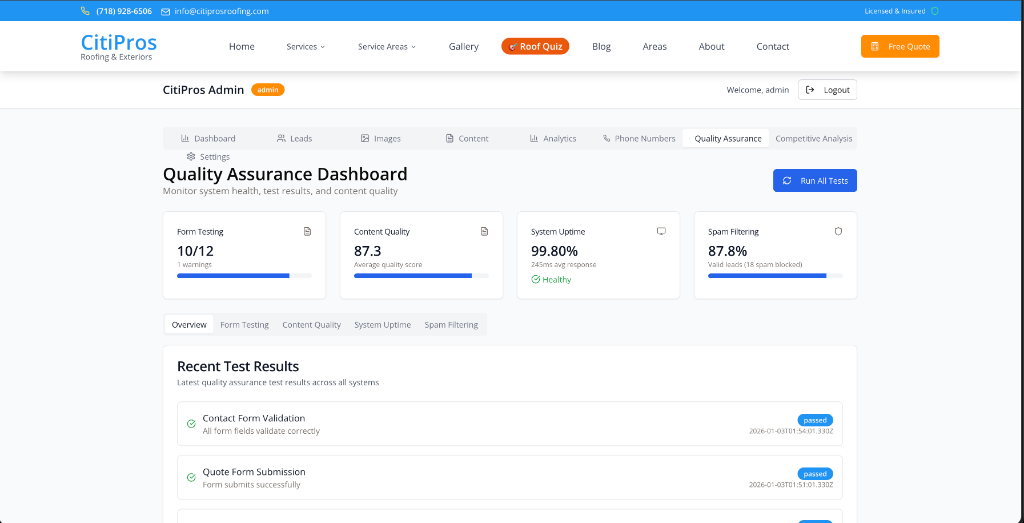
Task: Click the logout arrow icon
Action: (x=810, y=90)
